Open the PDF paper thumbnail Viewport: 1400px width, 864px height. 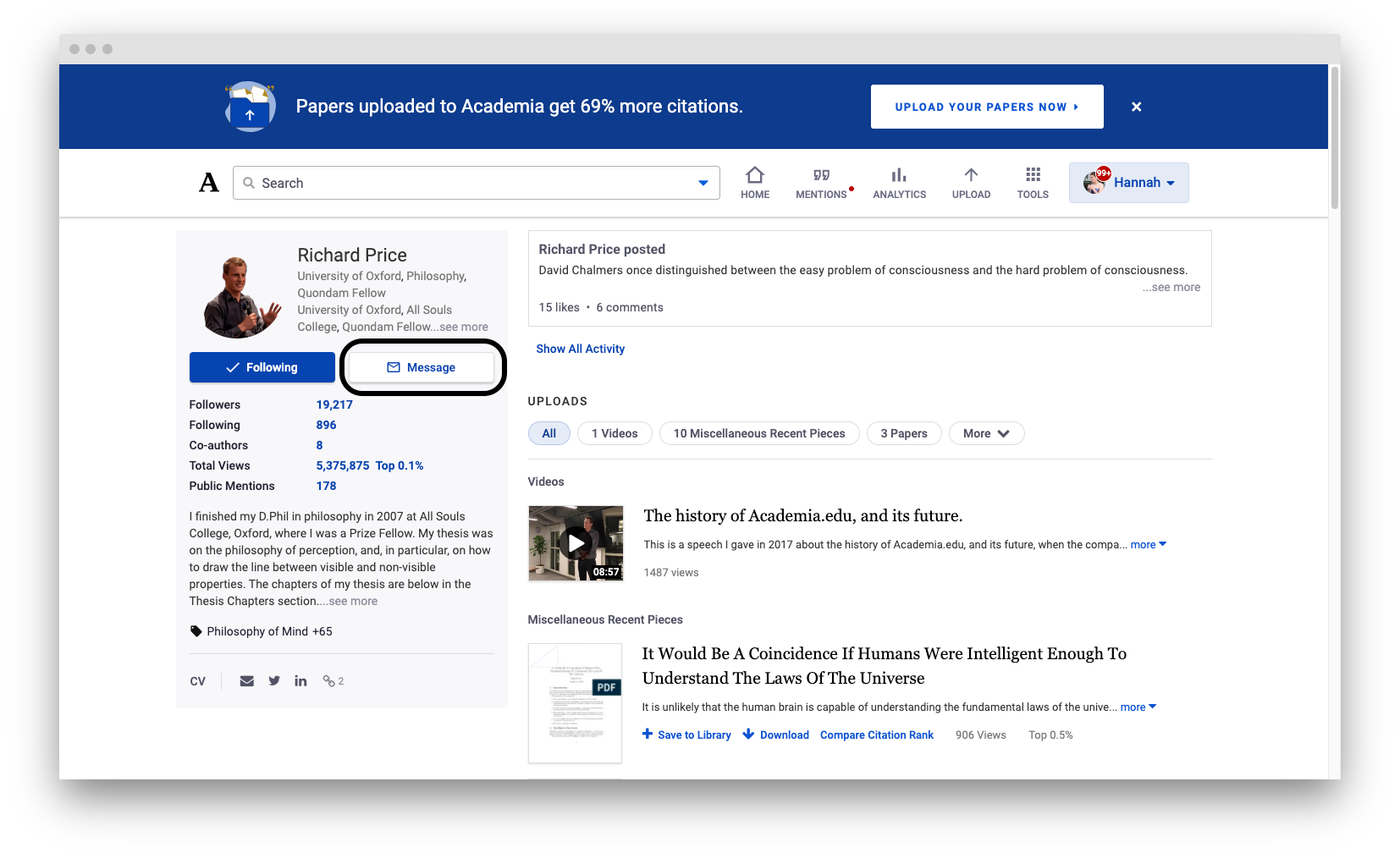[576, 703]
